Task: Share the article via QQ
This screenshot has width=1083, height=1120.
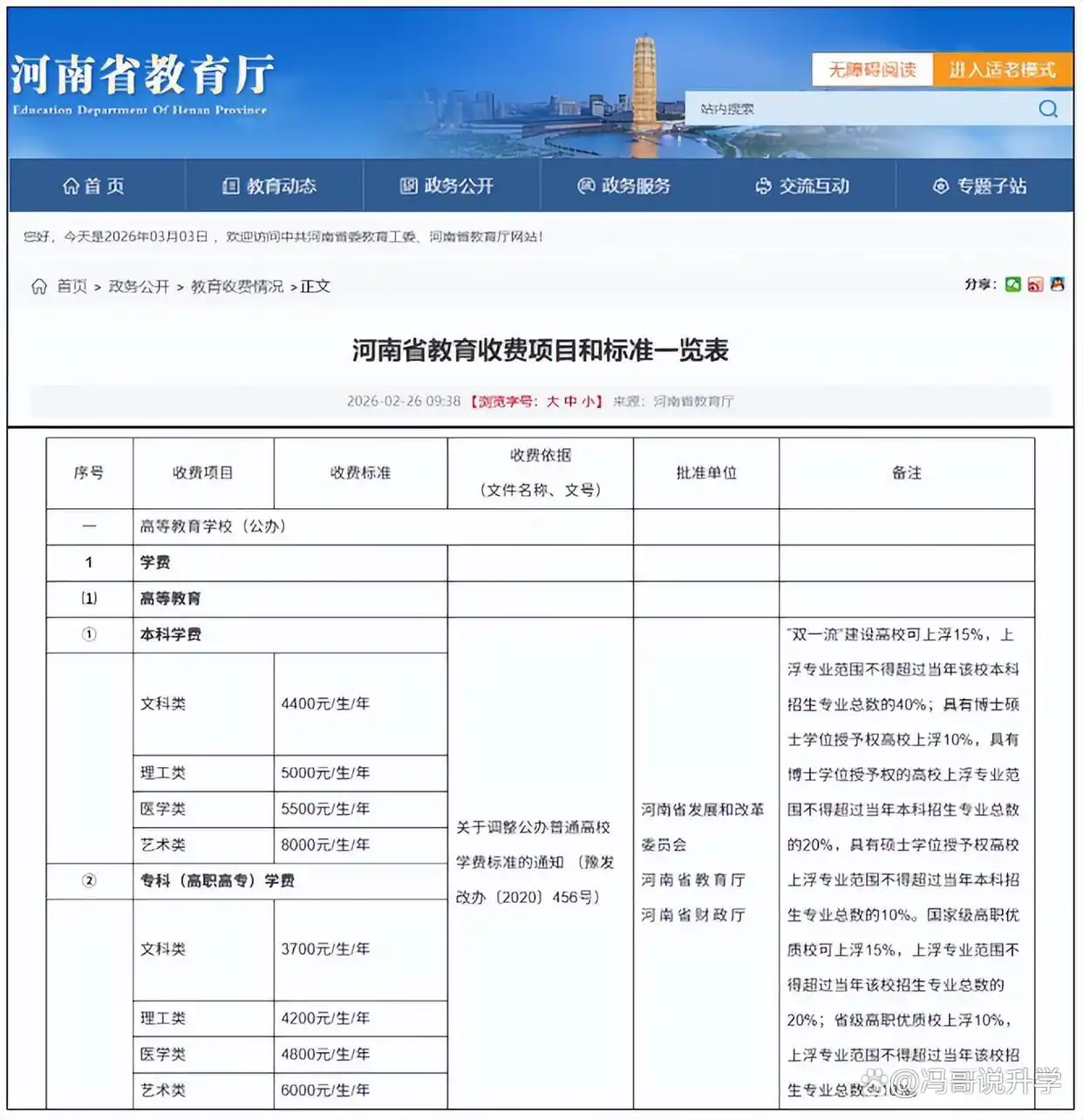Action: [1058, 284]
